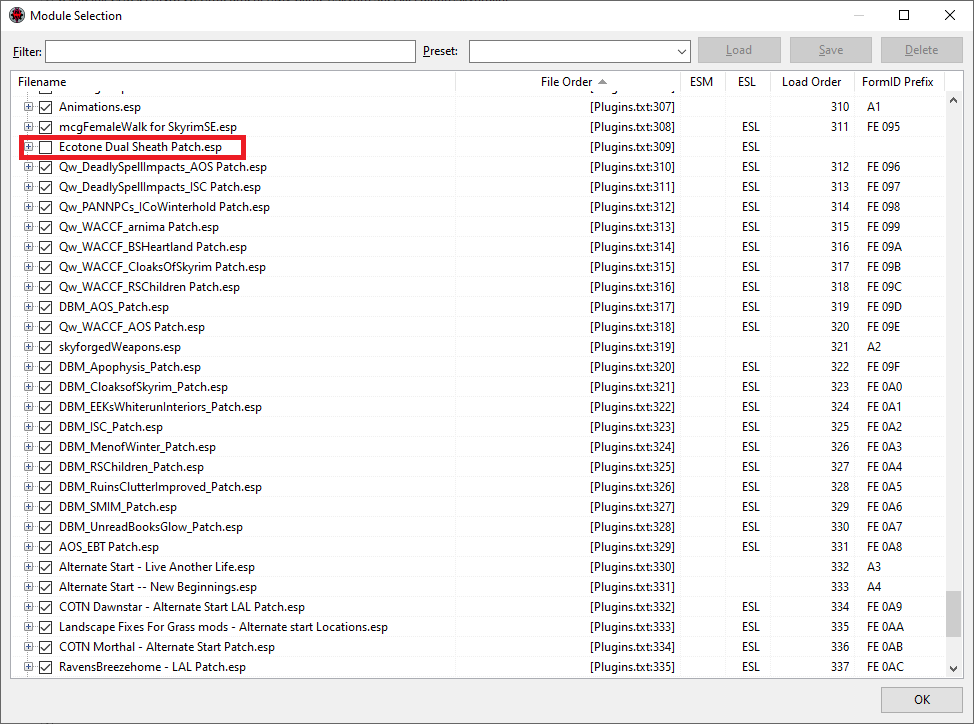Sort by FormID Prefix column header

point(899,82)
